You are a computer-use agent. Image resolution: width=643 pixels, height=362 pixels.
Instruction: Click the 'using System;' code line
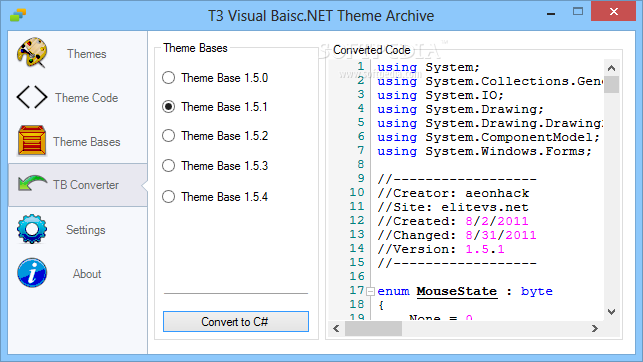[x=428, y=67]
